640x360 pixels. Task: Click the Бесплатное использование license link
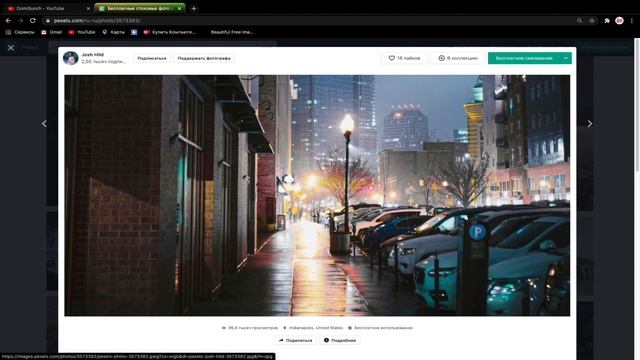[380, 328]
